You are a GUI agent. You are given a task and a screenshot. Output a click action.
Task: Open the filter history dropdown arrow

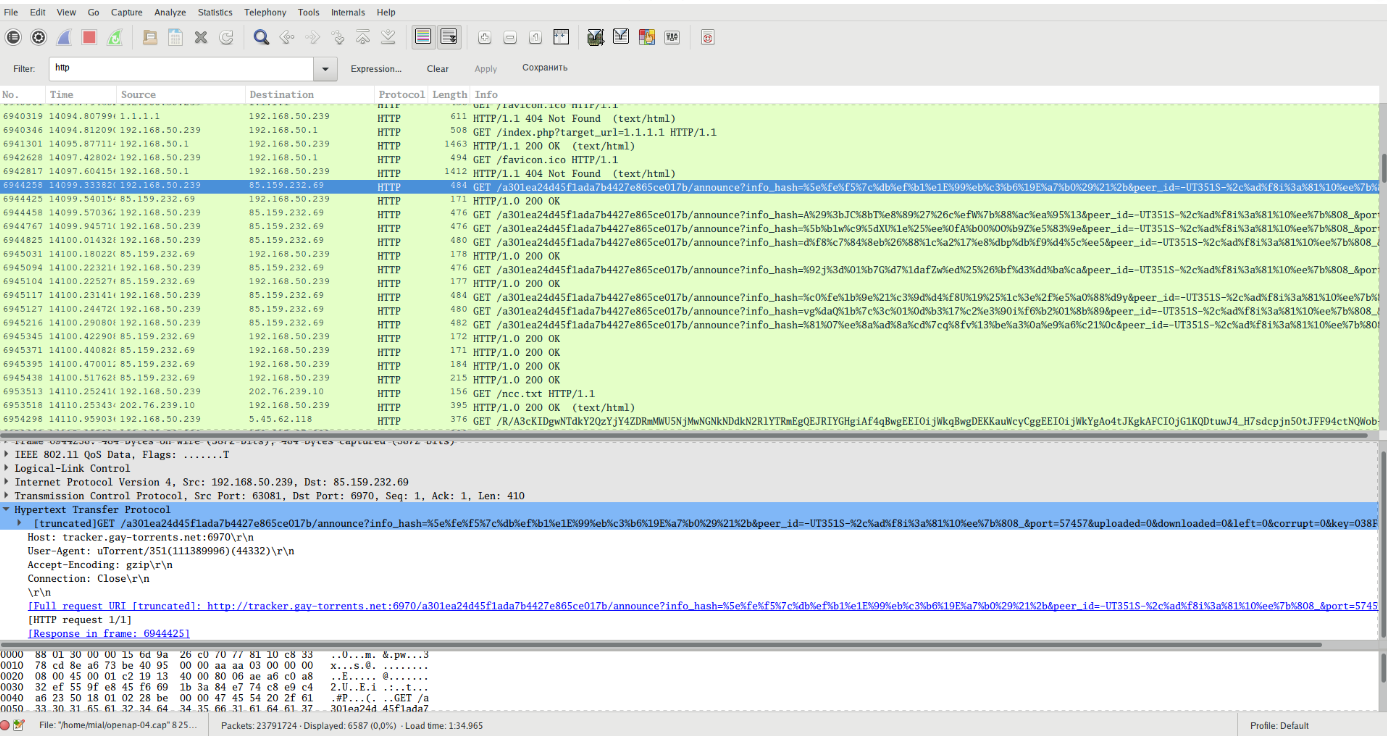click(x=325, y=69)
